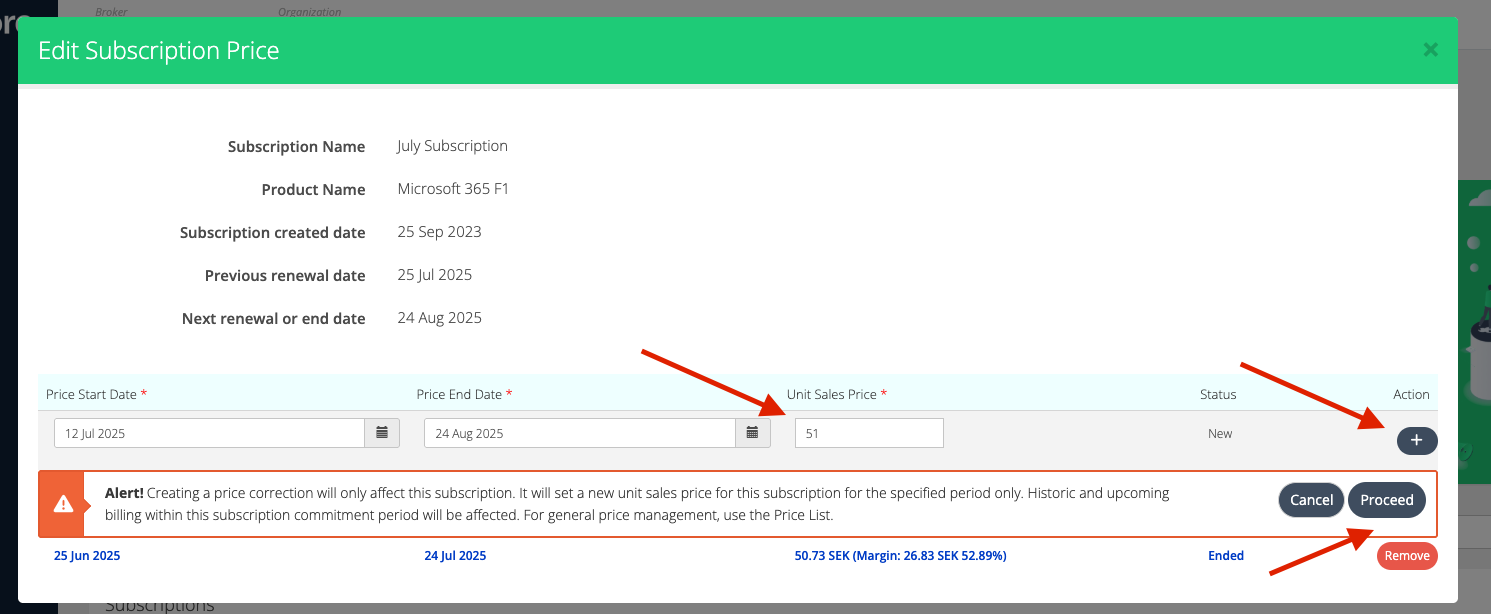Image resolution: width=1491 pixels, height=614 pixels.
Task: Click the Unit Sales Price column header
Action: (x=831, y=395)
